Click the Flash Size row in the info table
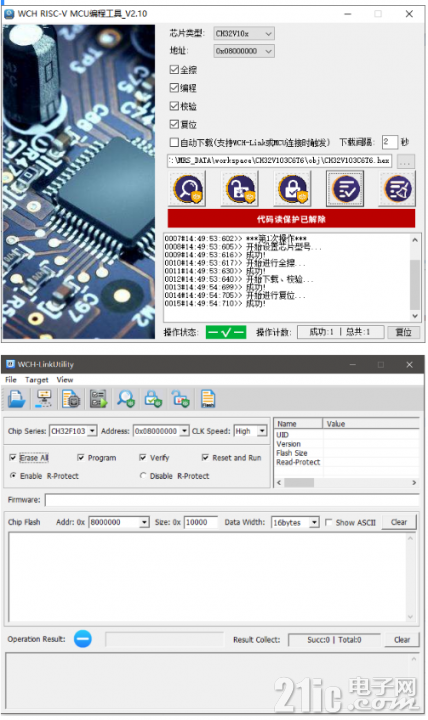 point(347,453)
